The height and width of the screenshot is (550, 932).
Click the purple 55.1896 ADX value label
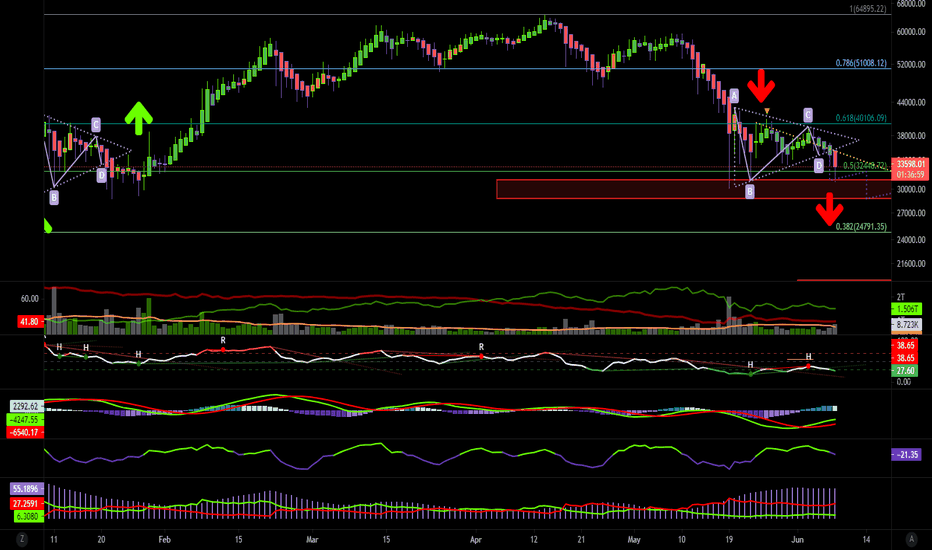[x=27, y=489]
